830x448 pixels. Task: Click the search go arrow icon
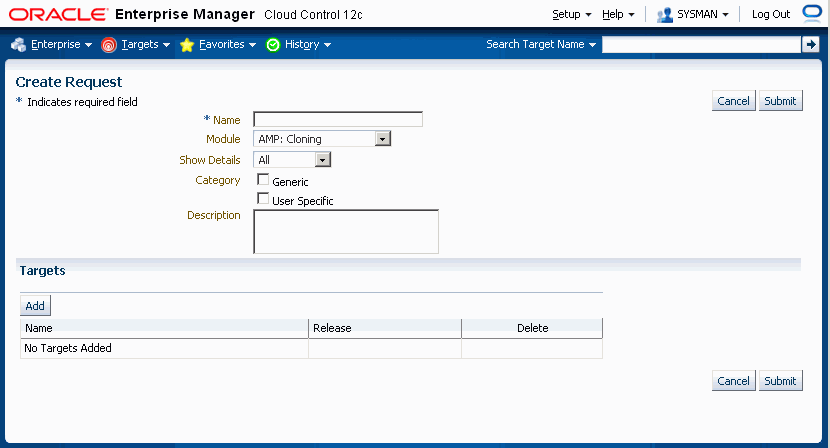pos(810,44)
